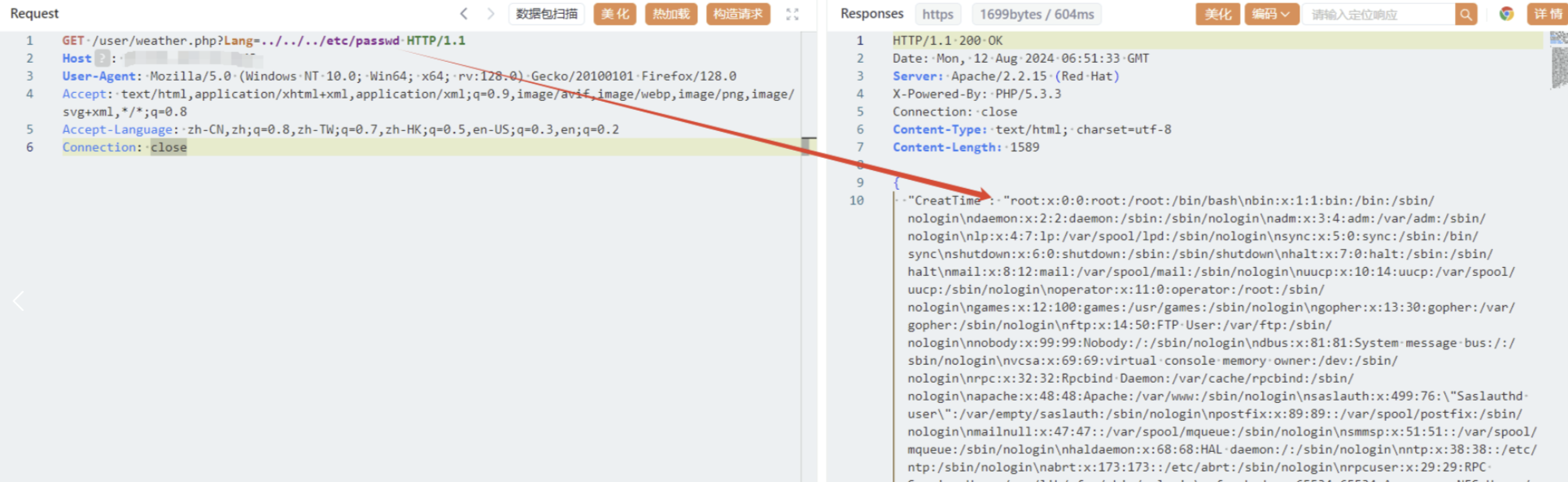Screen dimensions: 1568x482
Task: Expand the Request panel to fullscreen
Action: coord(792,14)
